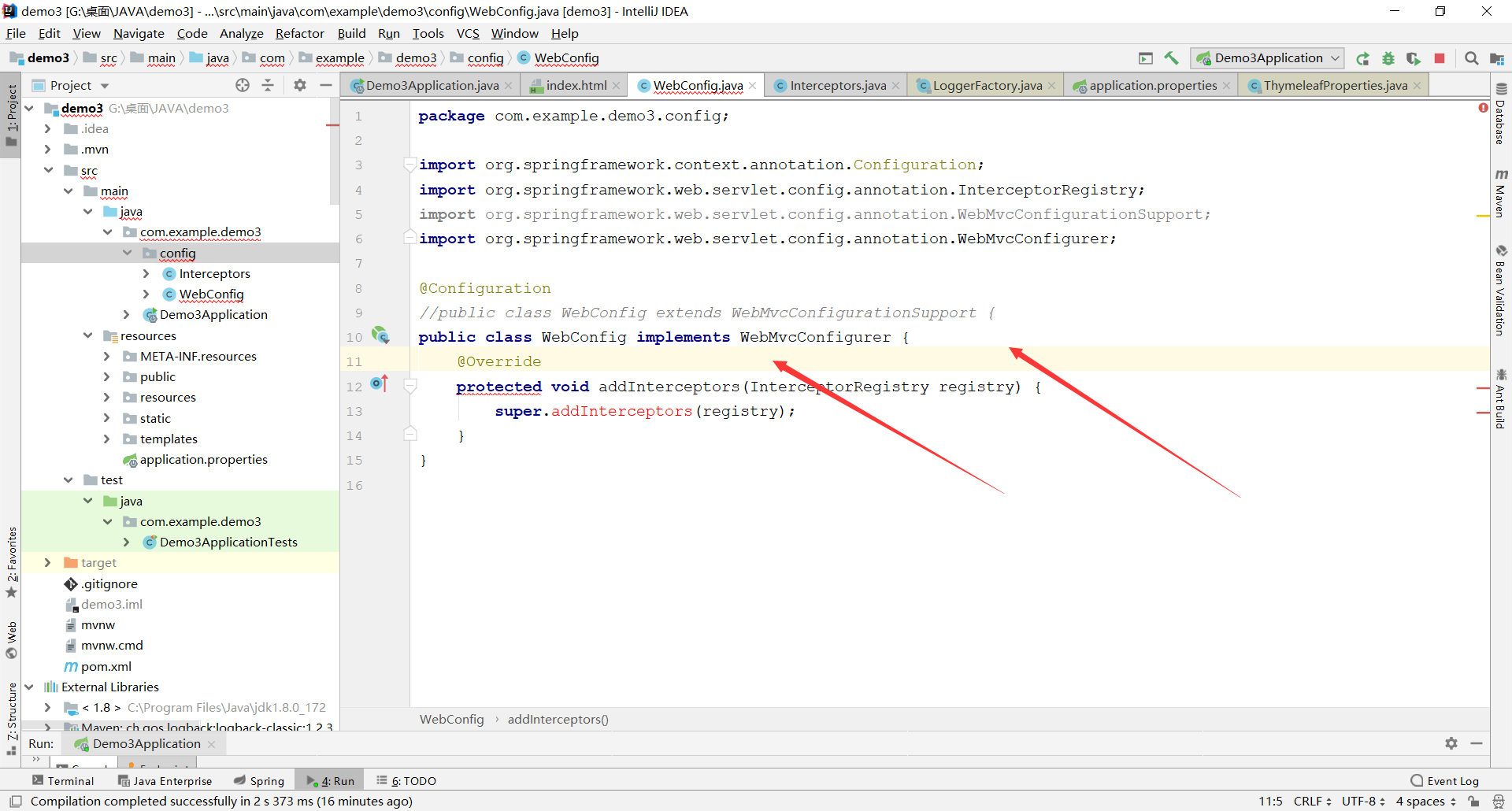The width and height of the screenshot is (1512, 811).
Task: Open the File menu
Action: pos(16,33)
